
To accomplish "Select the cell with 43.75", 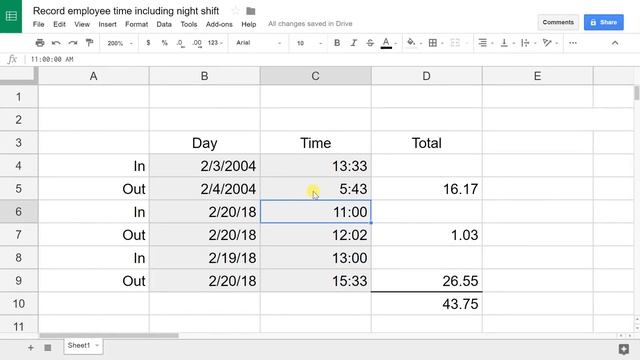I will [427, 304].
